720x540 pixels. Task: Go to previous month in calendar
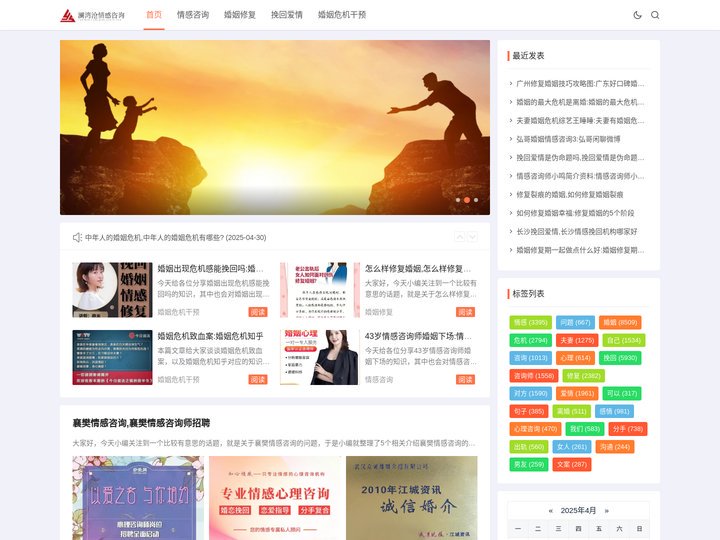point(551,511)
